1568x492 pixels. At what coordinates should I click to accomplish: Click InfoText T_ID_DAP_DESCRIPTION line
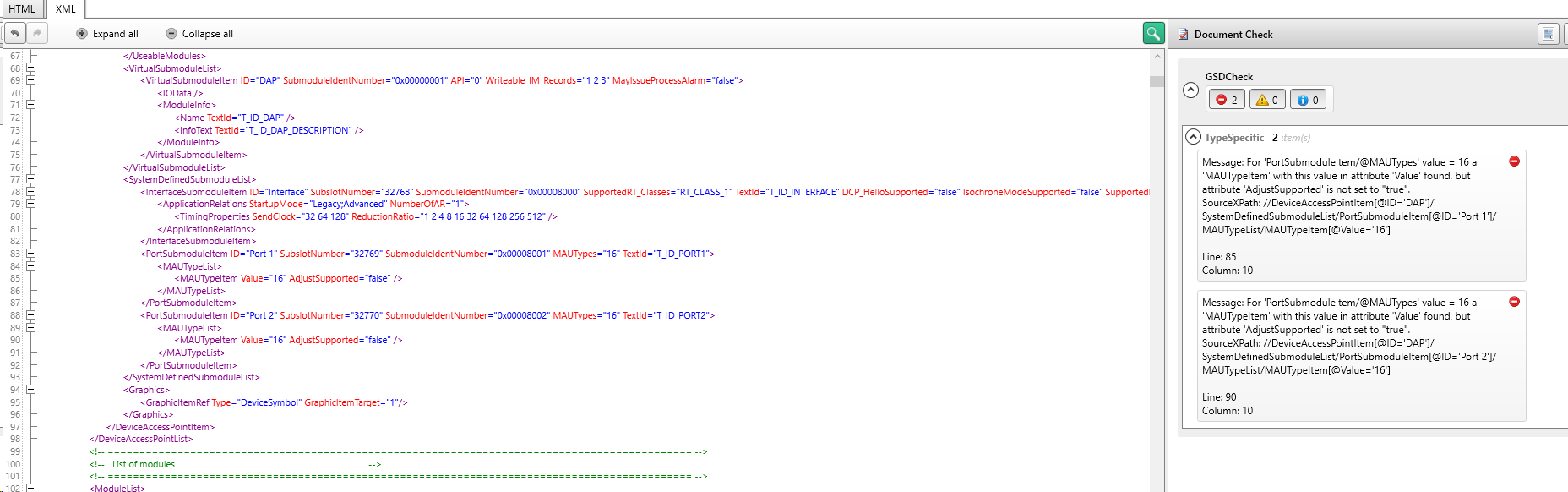click(269, 130)
